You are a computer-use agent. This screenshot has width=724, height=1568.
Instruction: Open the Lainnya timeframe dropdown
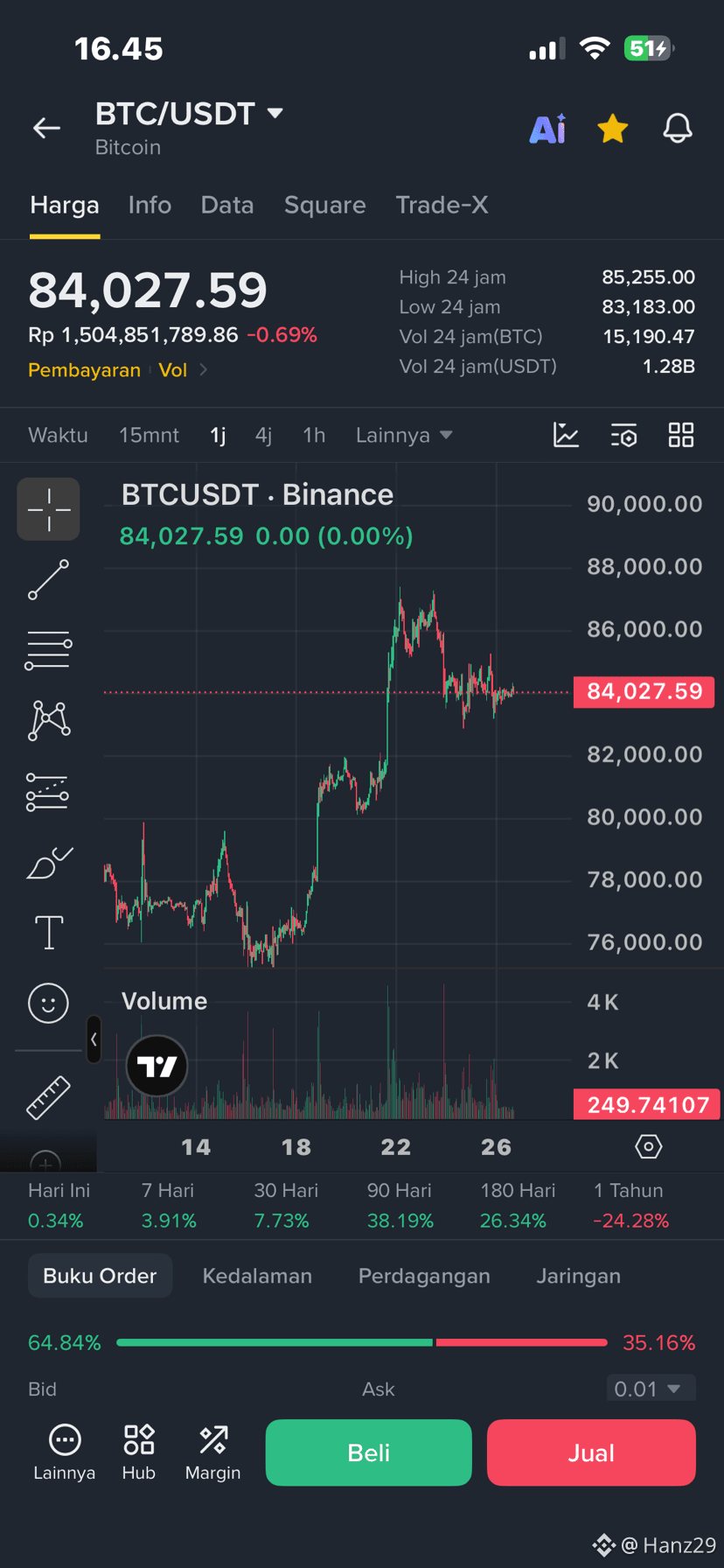(404, 435)
